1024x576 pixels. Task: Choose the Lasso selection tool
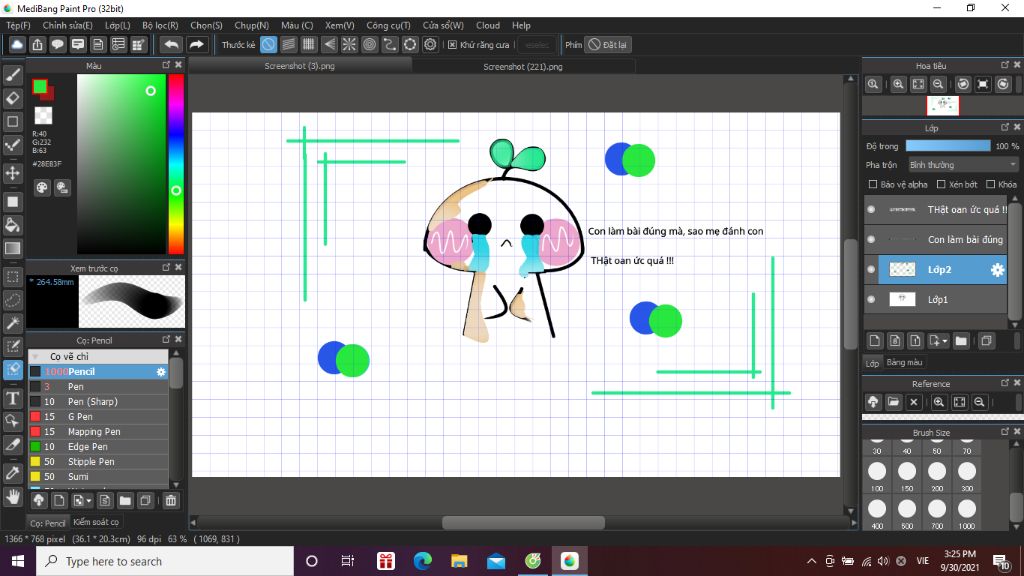click(12, 300)
